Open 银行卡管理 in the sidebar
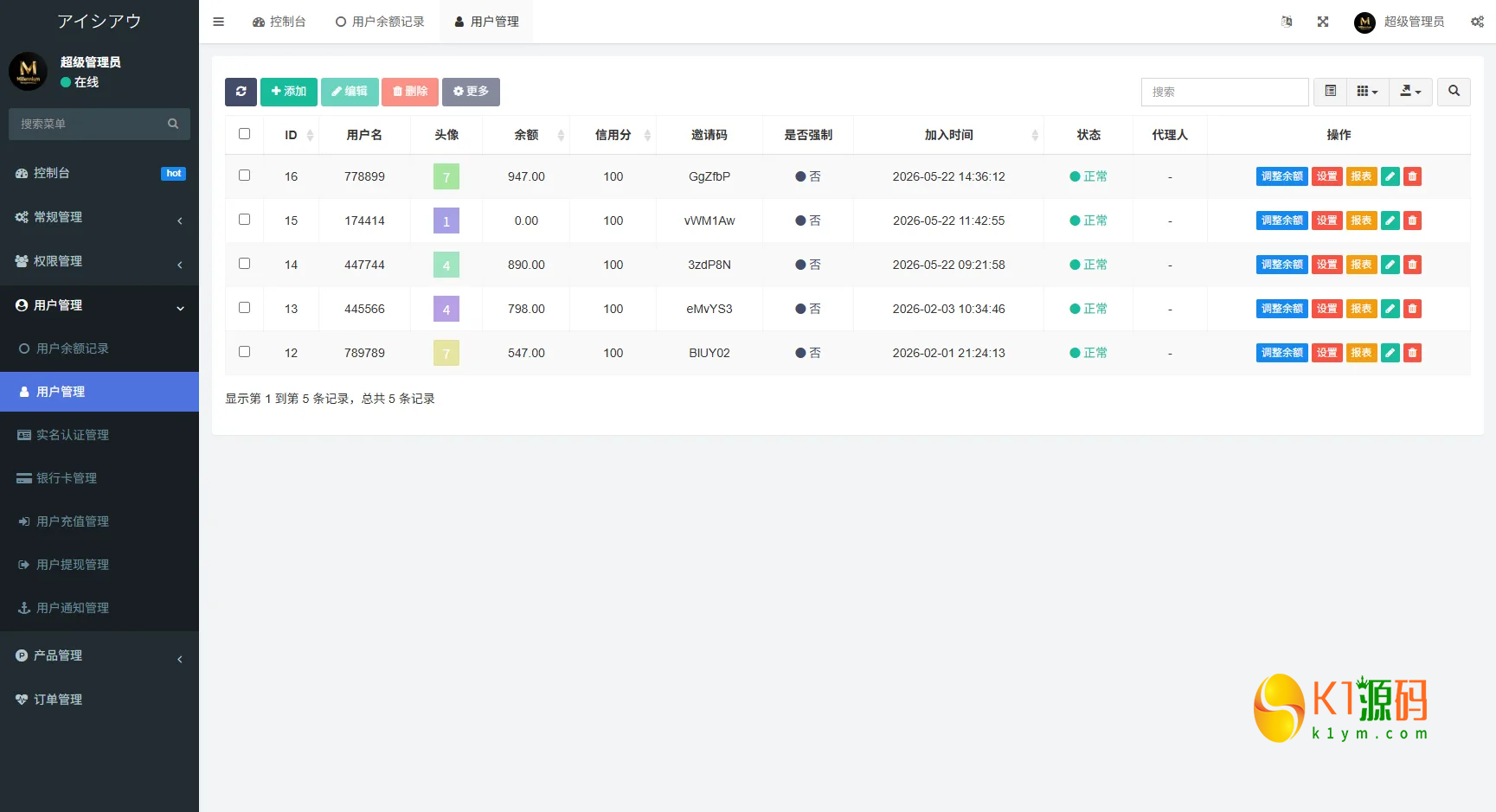 [x=100, y=478]
